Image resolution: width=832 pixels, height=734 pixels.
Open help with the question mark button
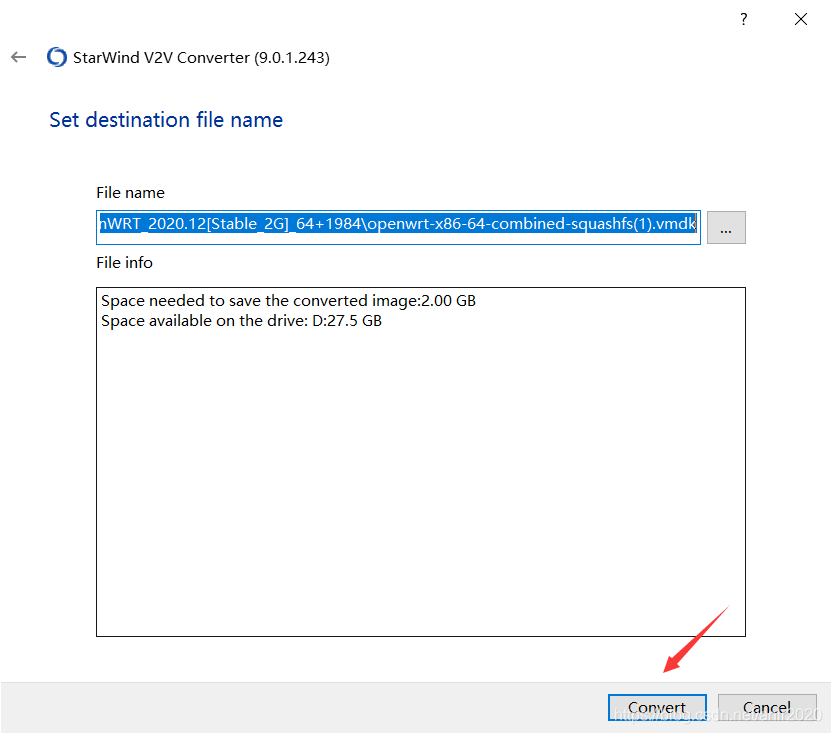coord(744,20)
